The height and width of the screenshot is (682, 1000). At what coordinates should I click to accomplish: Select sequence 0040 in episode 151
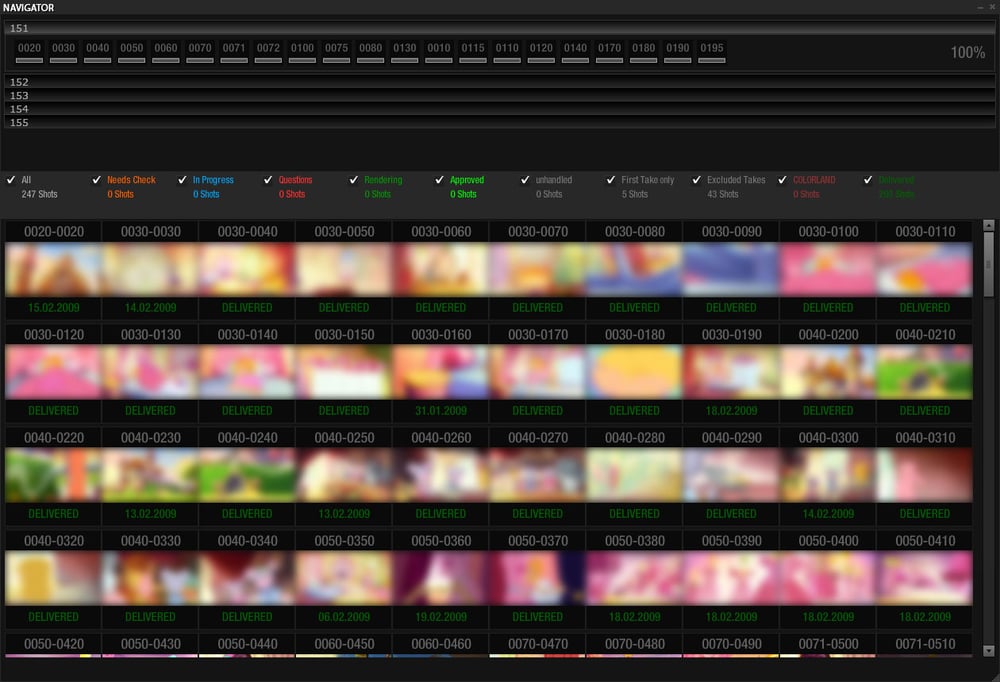point(98,52)
